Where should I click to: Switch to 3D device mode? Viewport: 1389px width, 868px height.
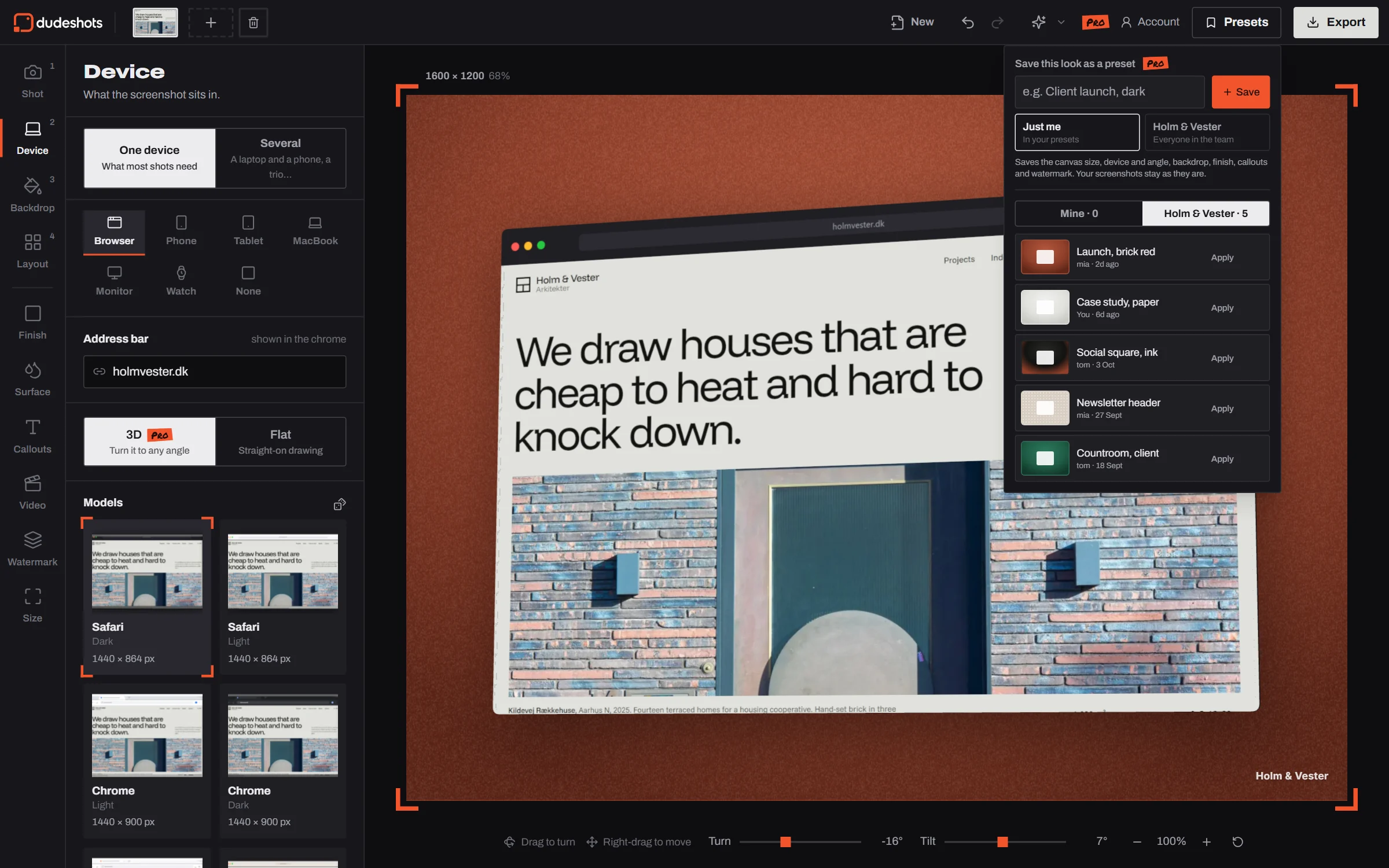click(149, 442)
